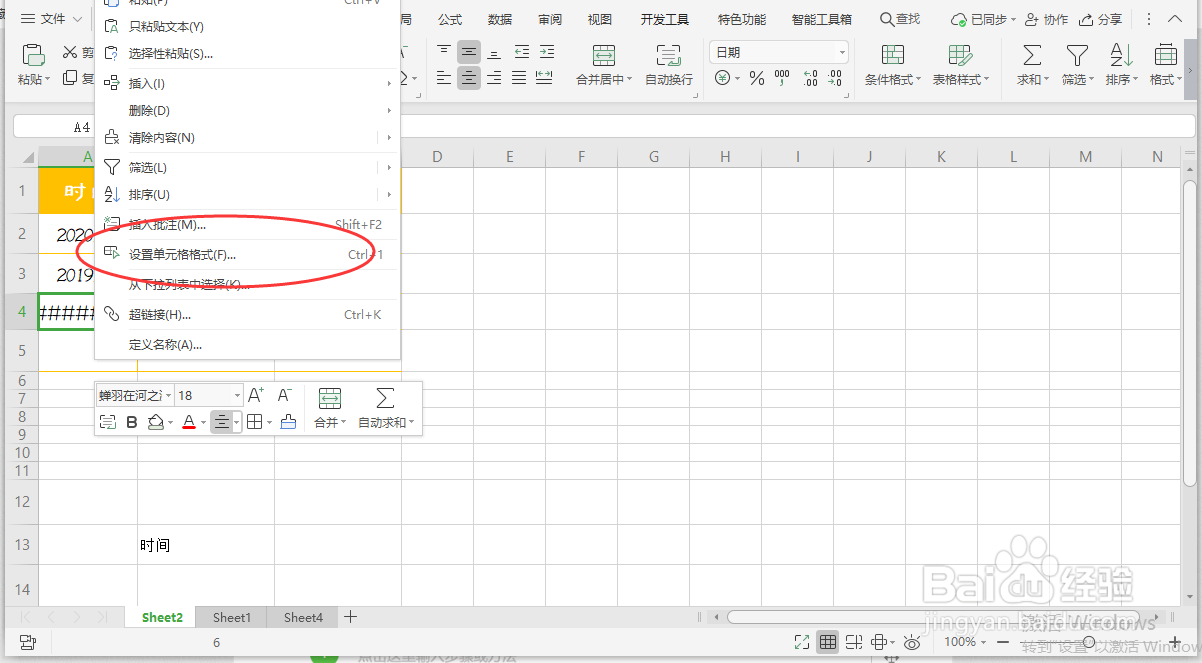Click the search magnifier (查找) icon
1202x663 pixels.
coord(887,19)
